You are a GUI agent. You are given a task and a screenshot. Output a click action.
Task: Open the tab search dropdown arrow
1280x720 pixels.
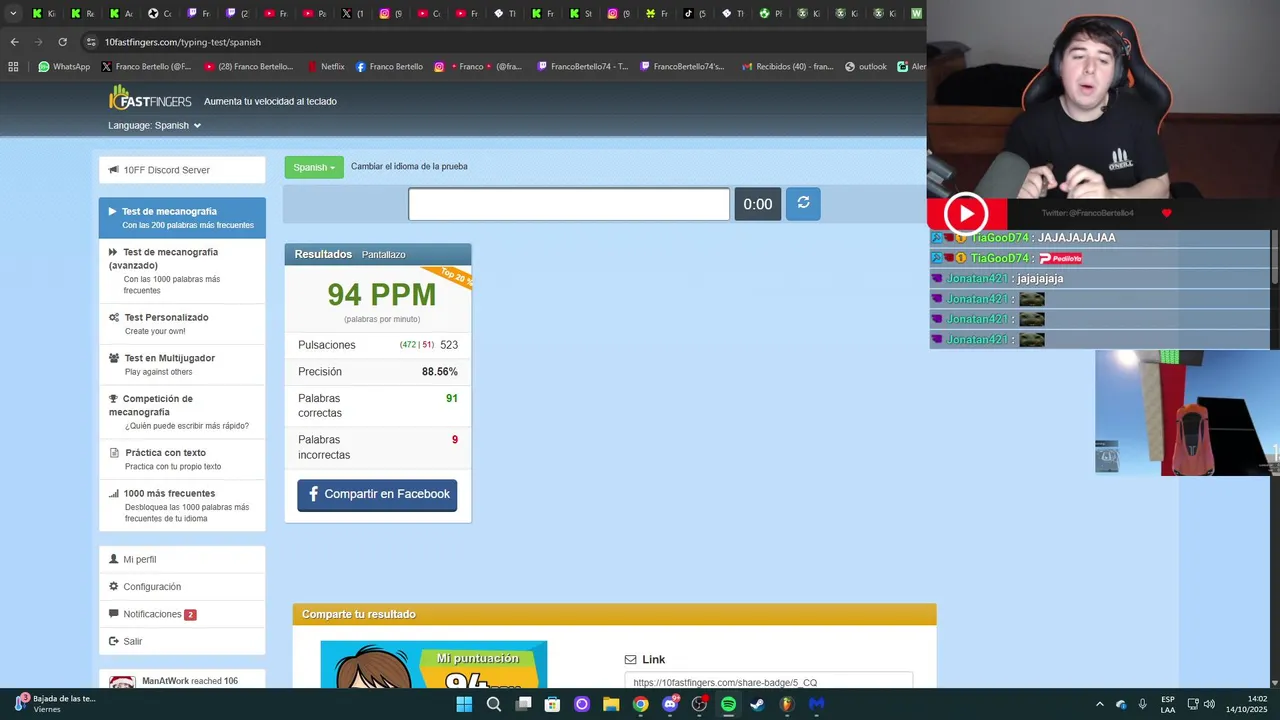13,14
